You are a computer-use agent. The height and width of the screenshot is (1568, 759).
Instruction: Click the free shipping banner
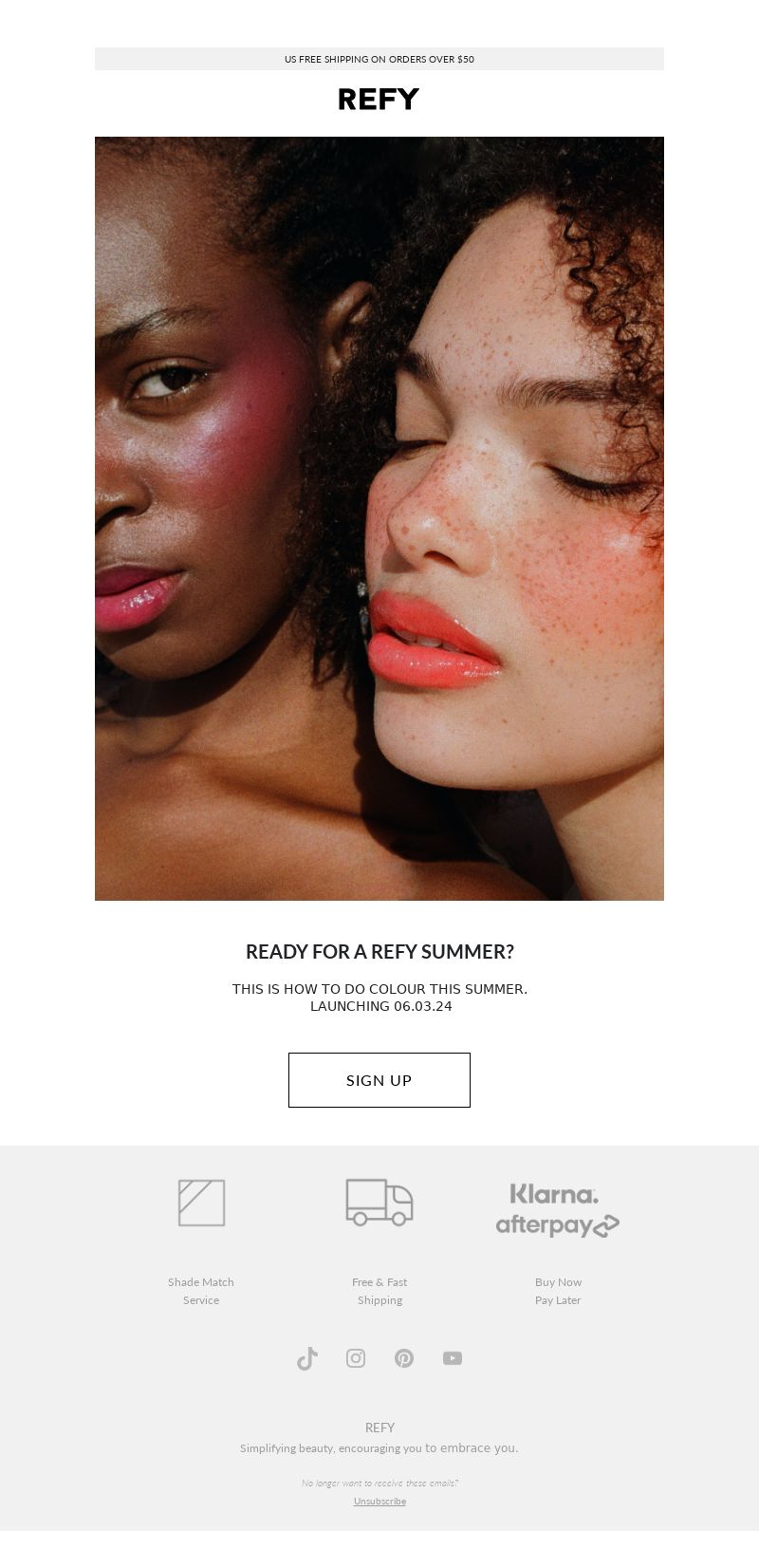379,59
